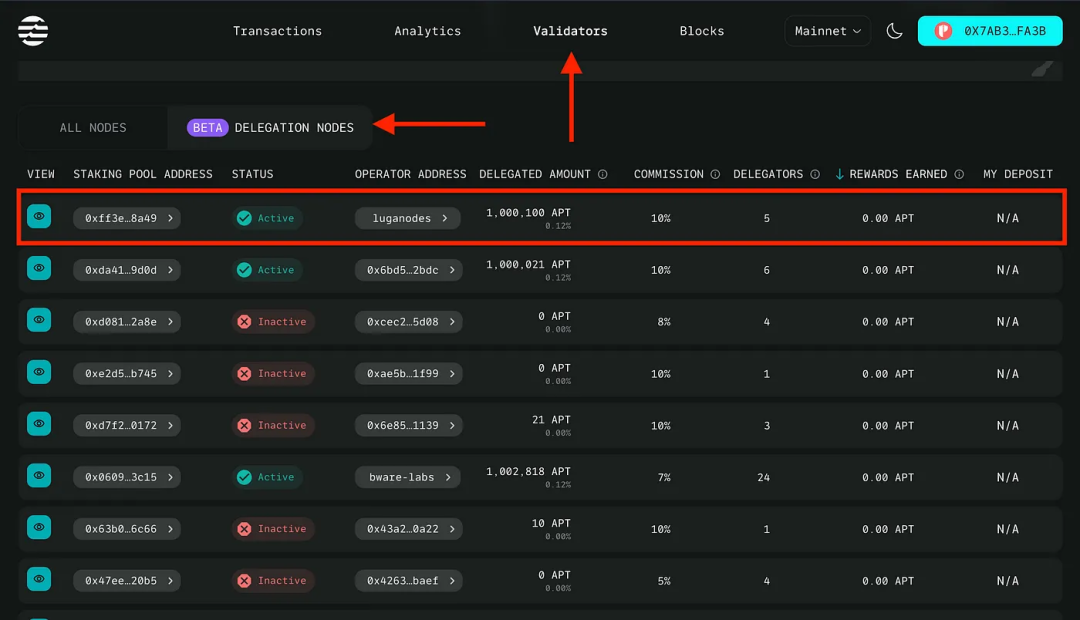1080x620 pixels.
Task: Click the Delegators info icon
Action: click(815, 174)
